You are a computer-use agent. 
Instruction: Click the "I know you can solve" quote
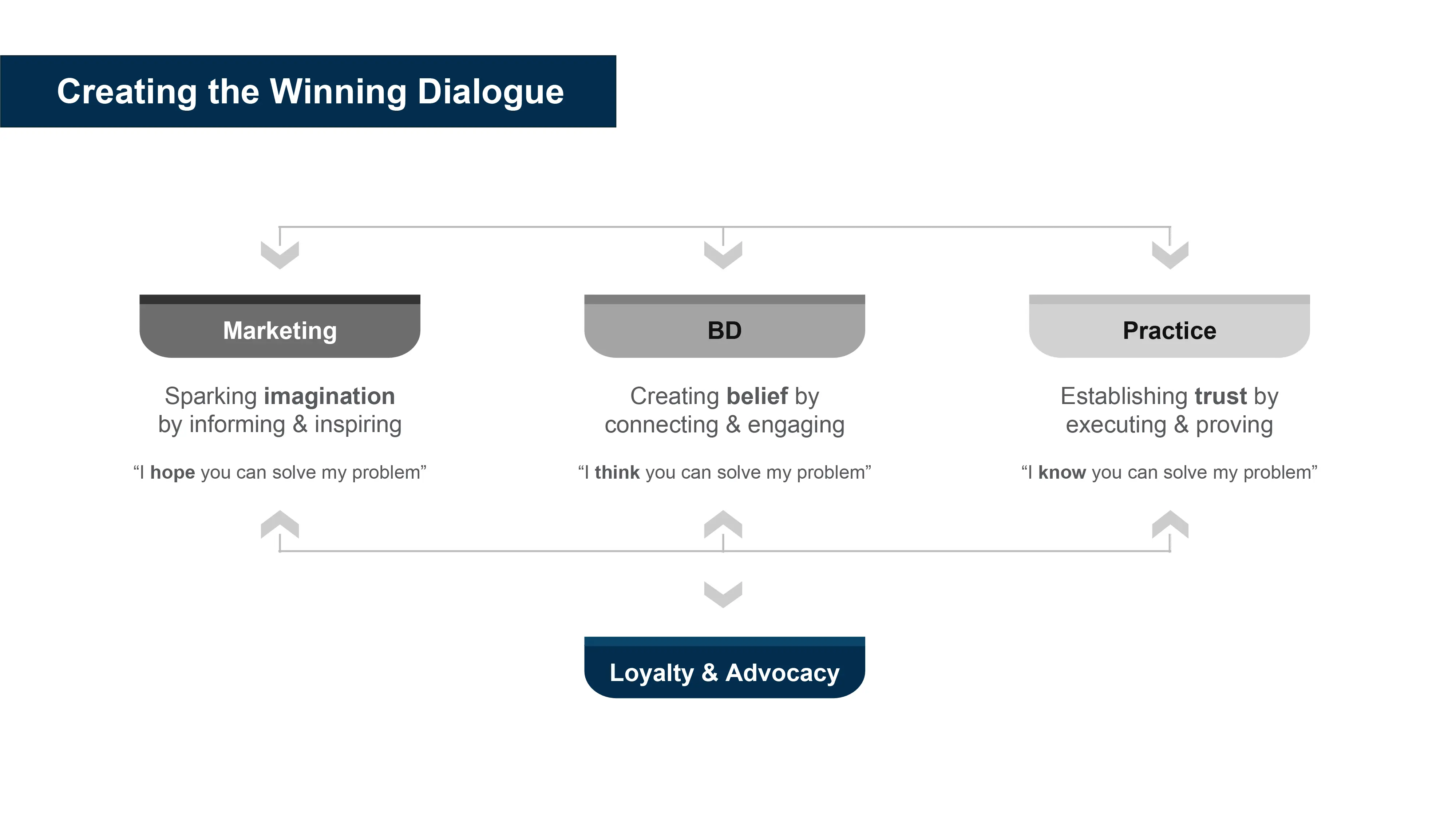1170,472
